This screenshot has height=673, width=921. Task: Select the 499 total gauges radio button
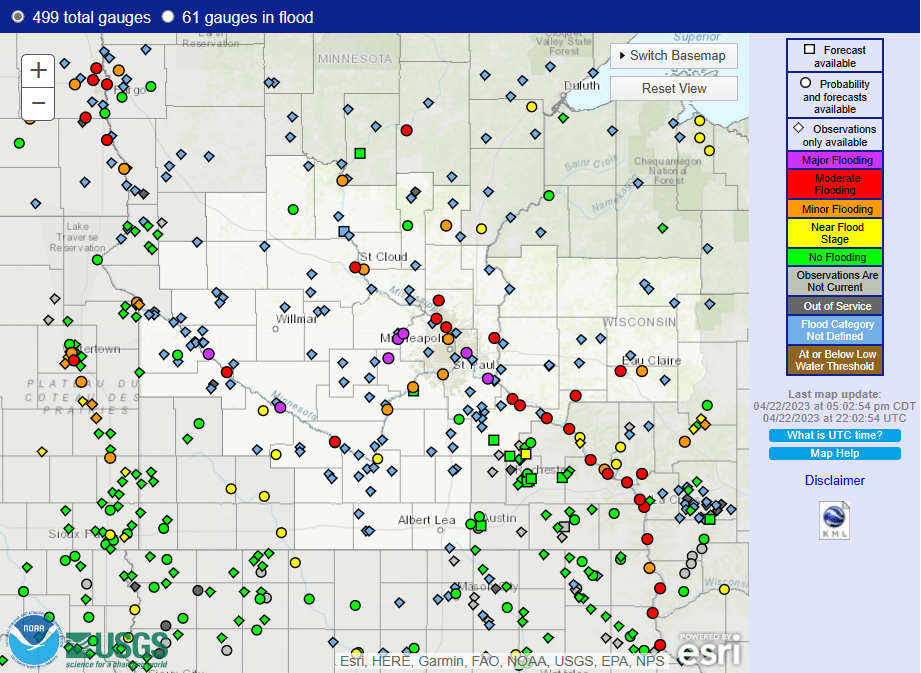click(18, 17)
